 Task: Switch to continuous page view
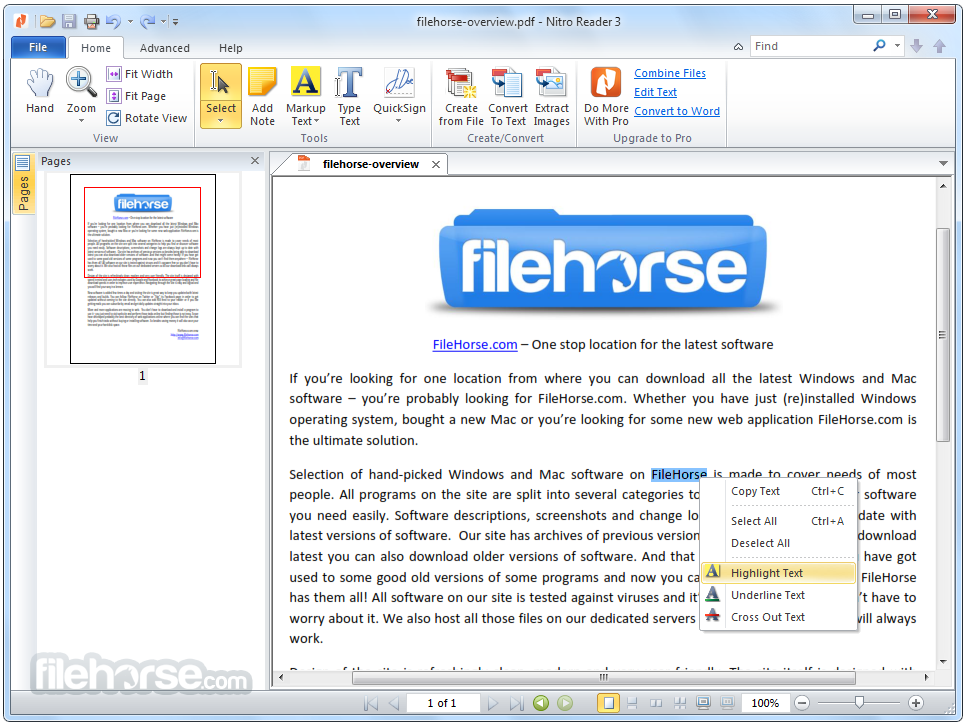632,703
